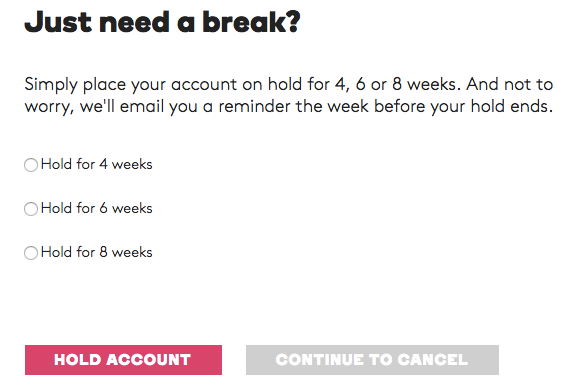Click the word "break" in the heading
The image size is (574, 386).
coord(245,22)
